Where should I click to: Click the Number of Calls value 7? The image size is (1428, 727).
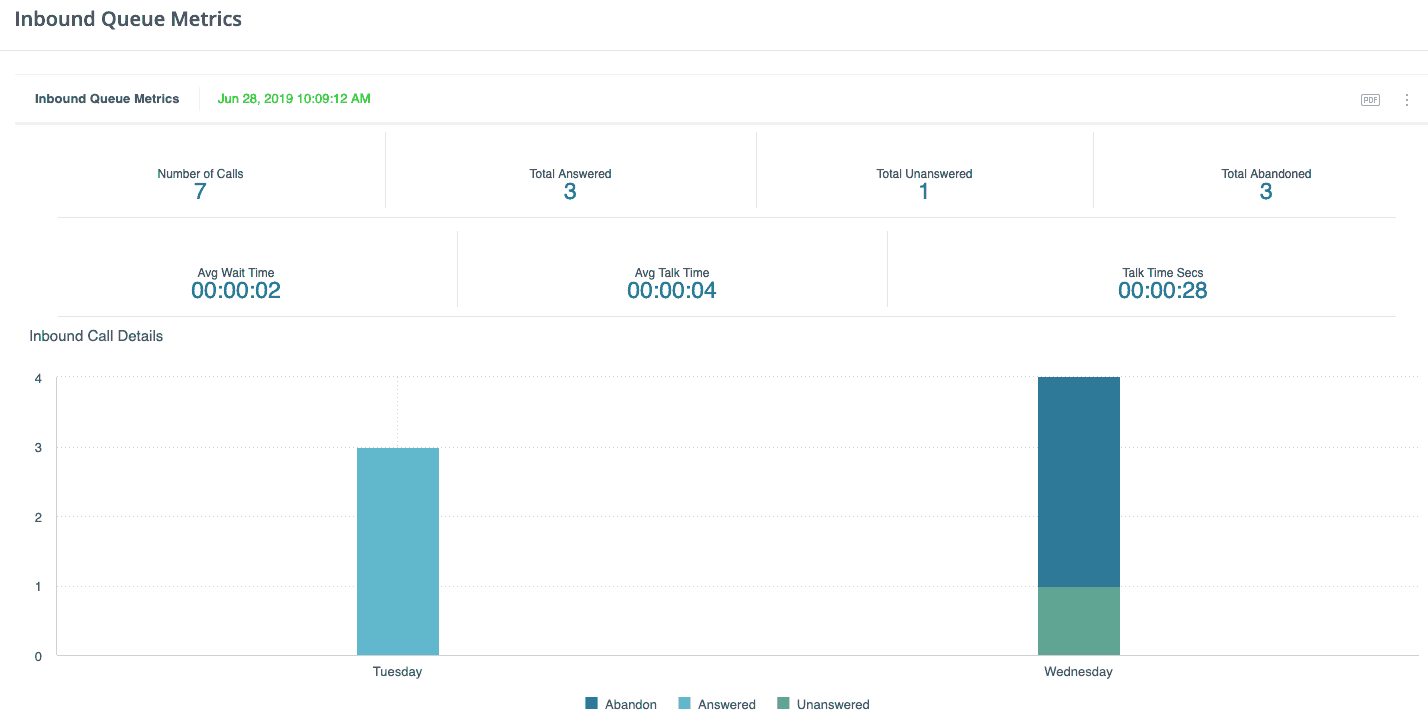point(200,192)
